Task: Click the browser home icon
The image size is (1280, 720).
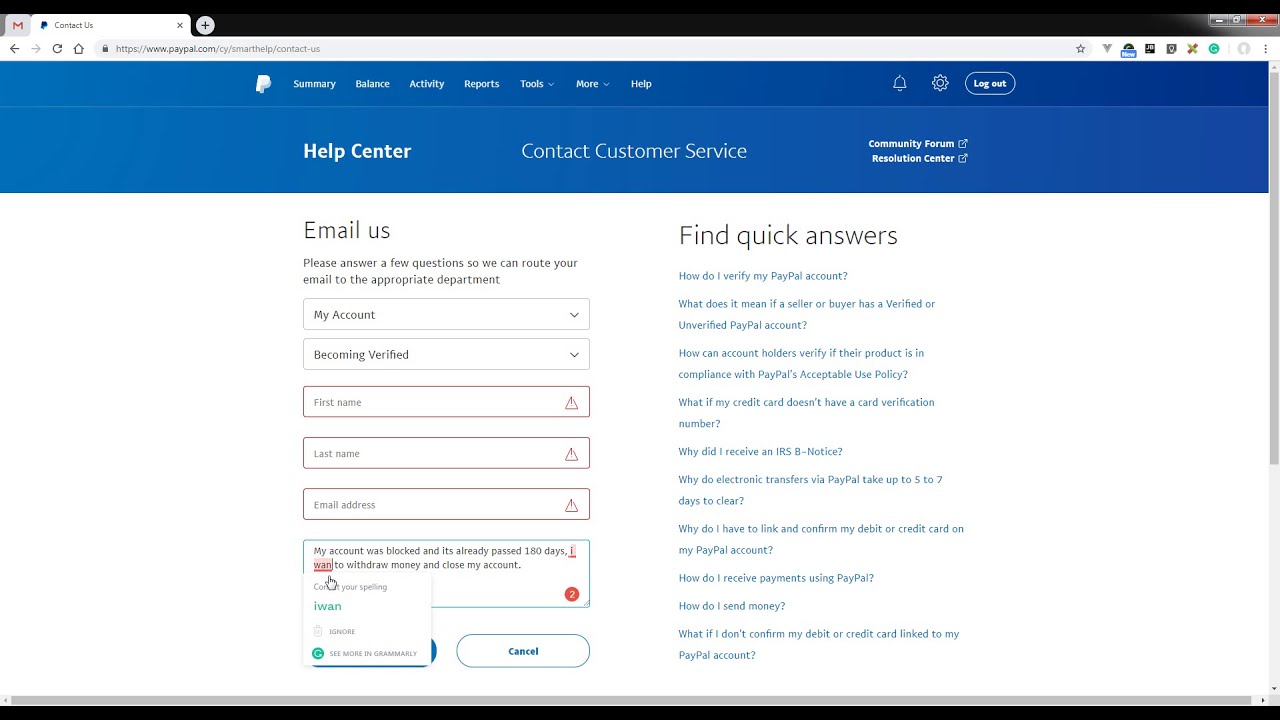Action: tap(79, 48)
